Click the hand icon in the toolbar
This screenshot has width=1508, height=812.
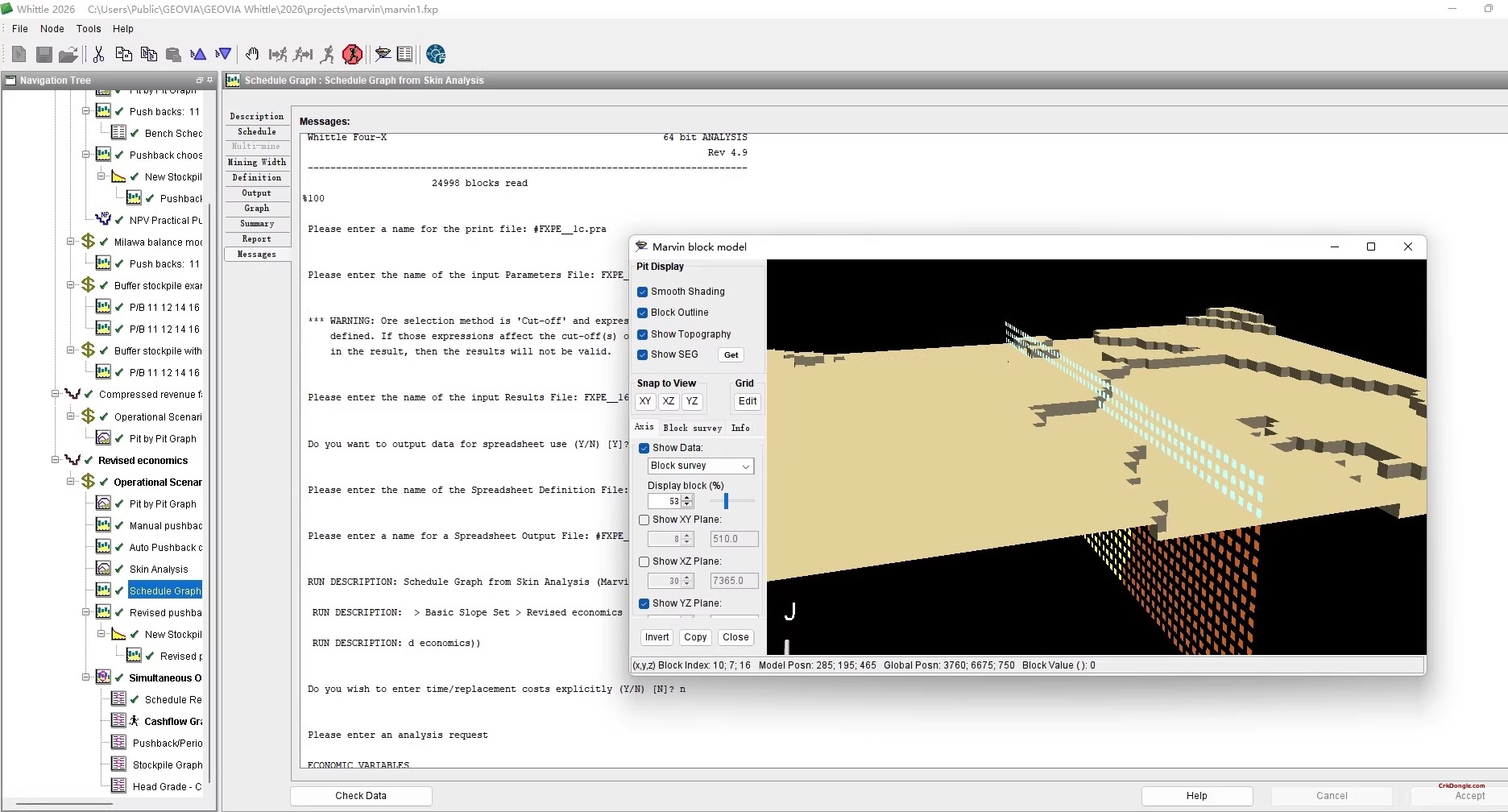(252, 54)
